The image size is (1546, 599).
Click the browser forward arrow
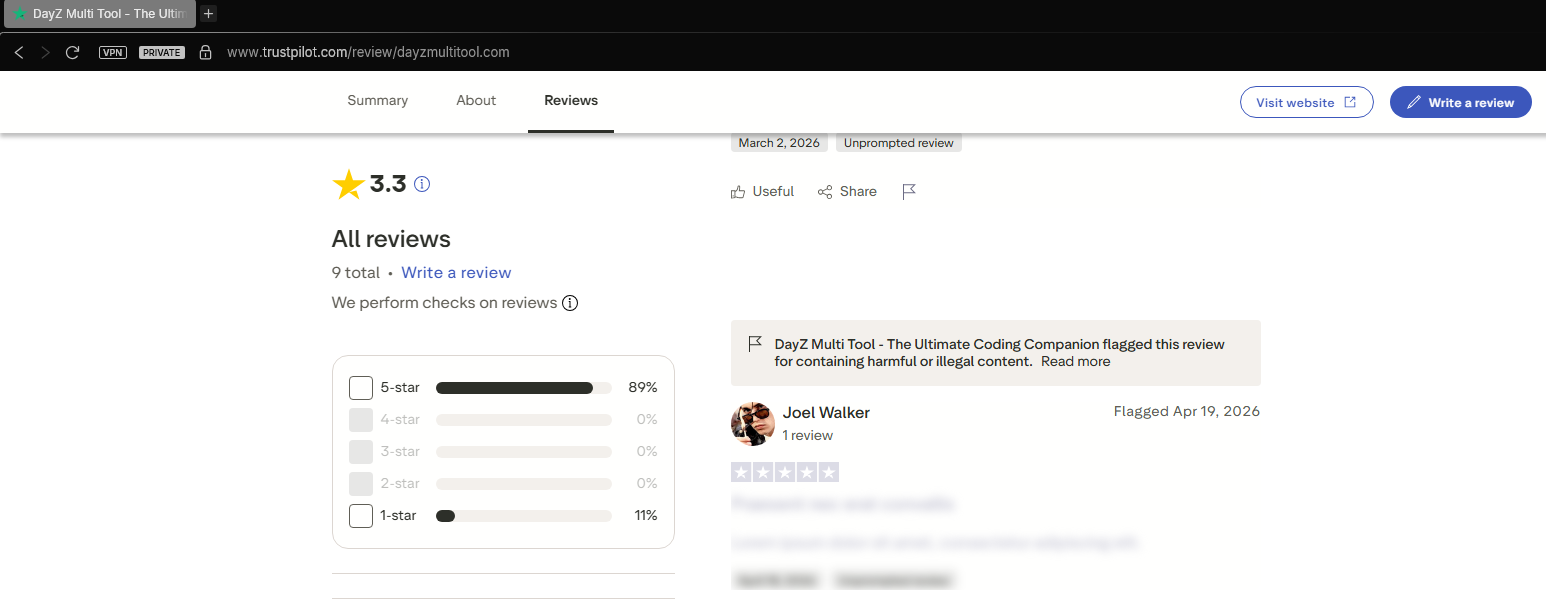(x=45, y=52)
